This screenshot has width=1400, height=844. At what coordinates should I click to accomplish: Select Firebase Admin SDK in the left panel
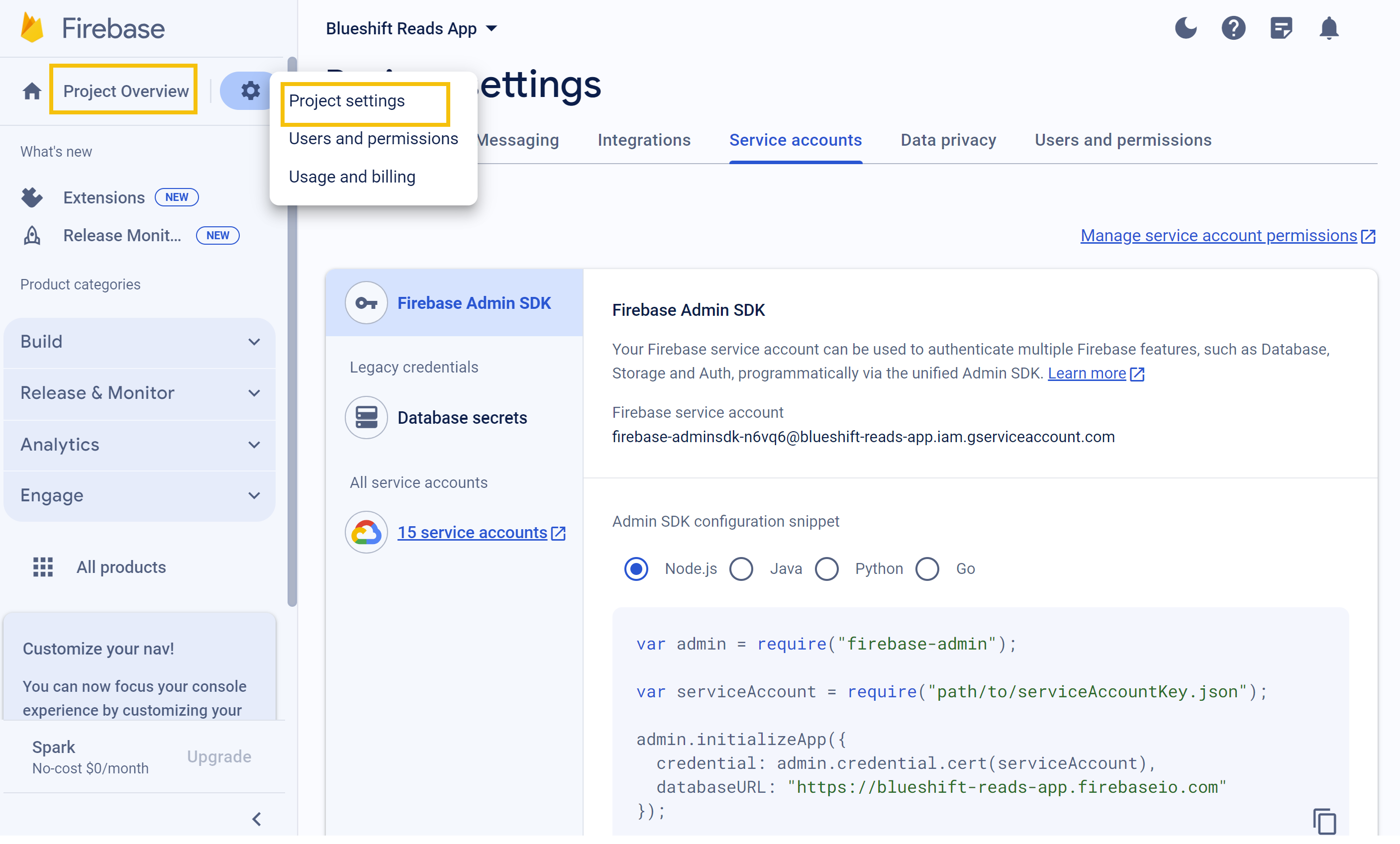(x=454, y=303)
